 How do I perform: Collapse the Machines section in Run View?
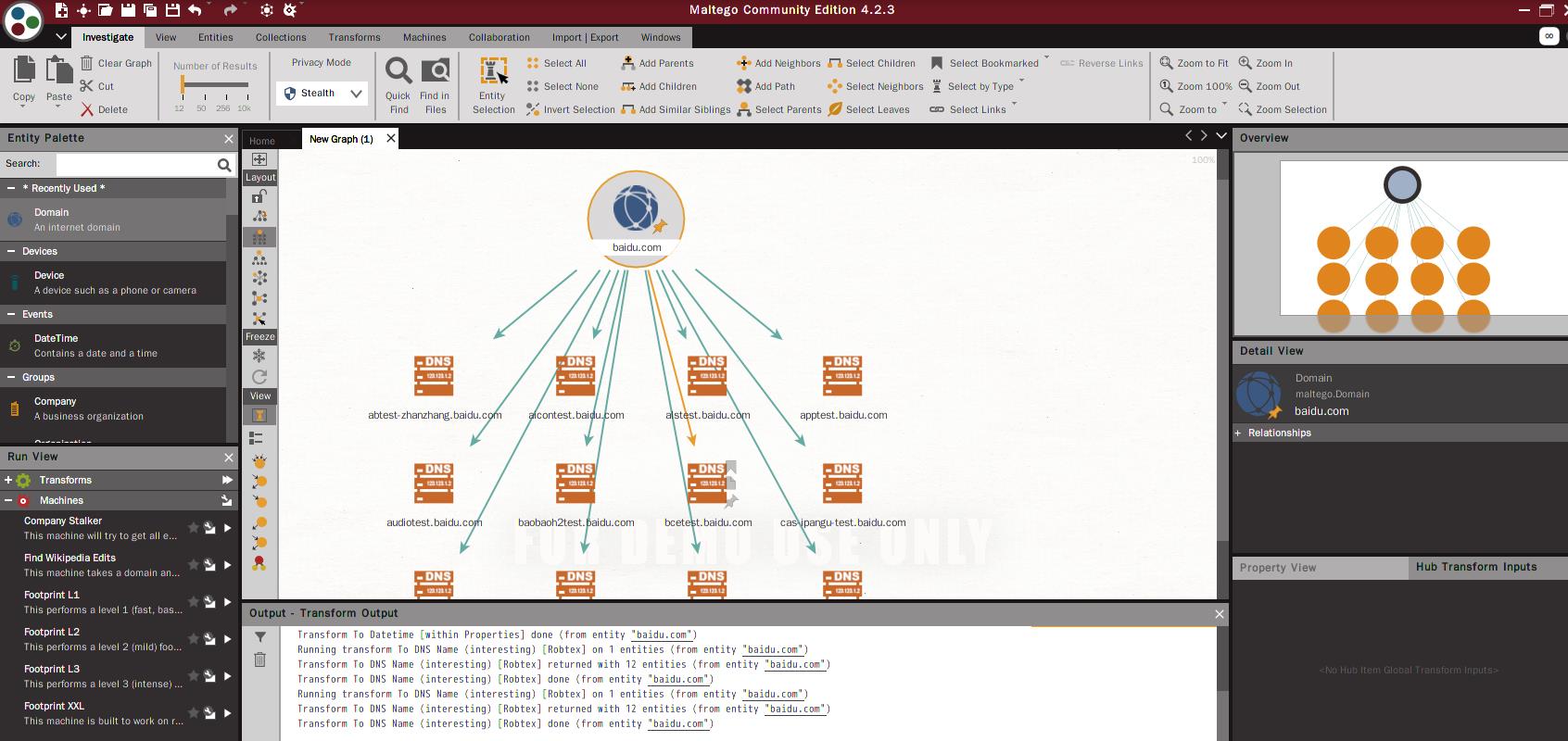point(8,500)
